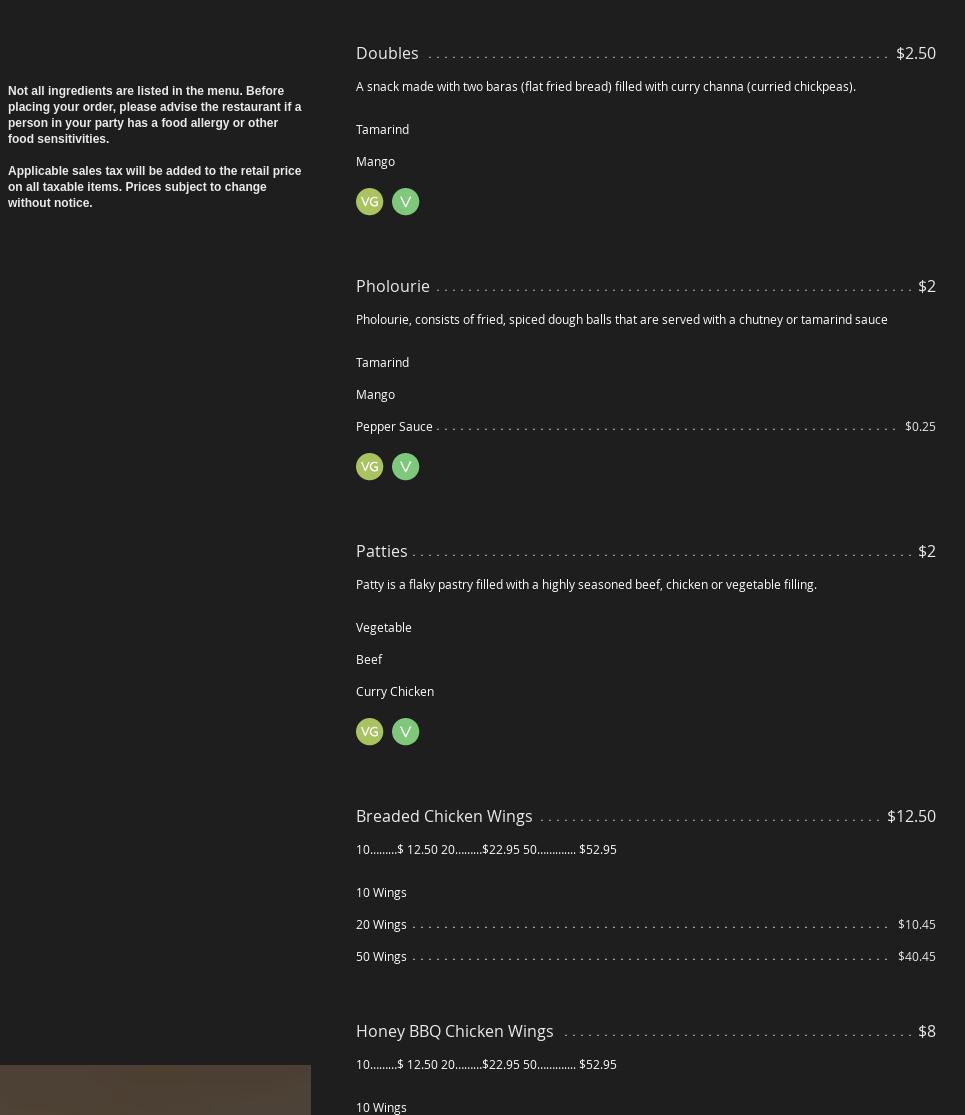
Task: Select the Pholourie item heading
Action: tap(393, 286)
